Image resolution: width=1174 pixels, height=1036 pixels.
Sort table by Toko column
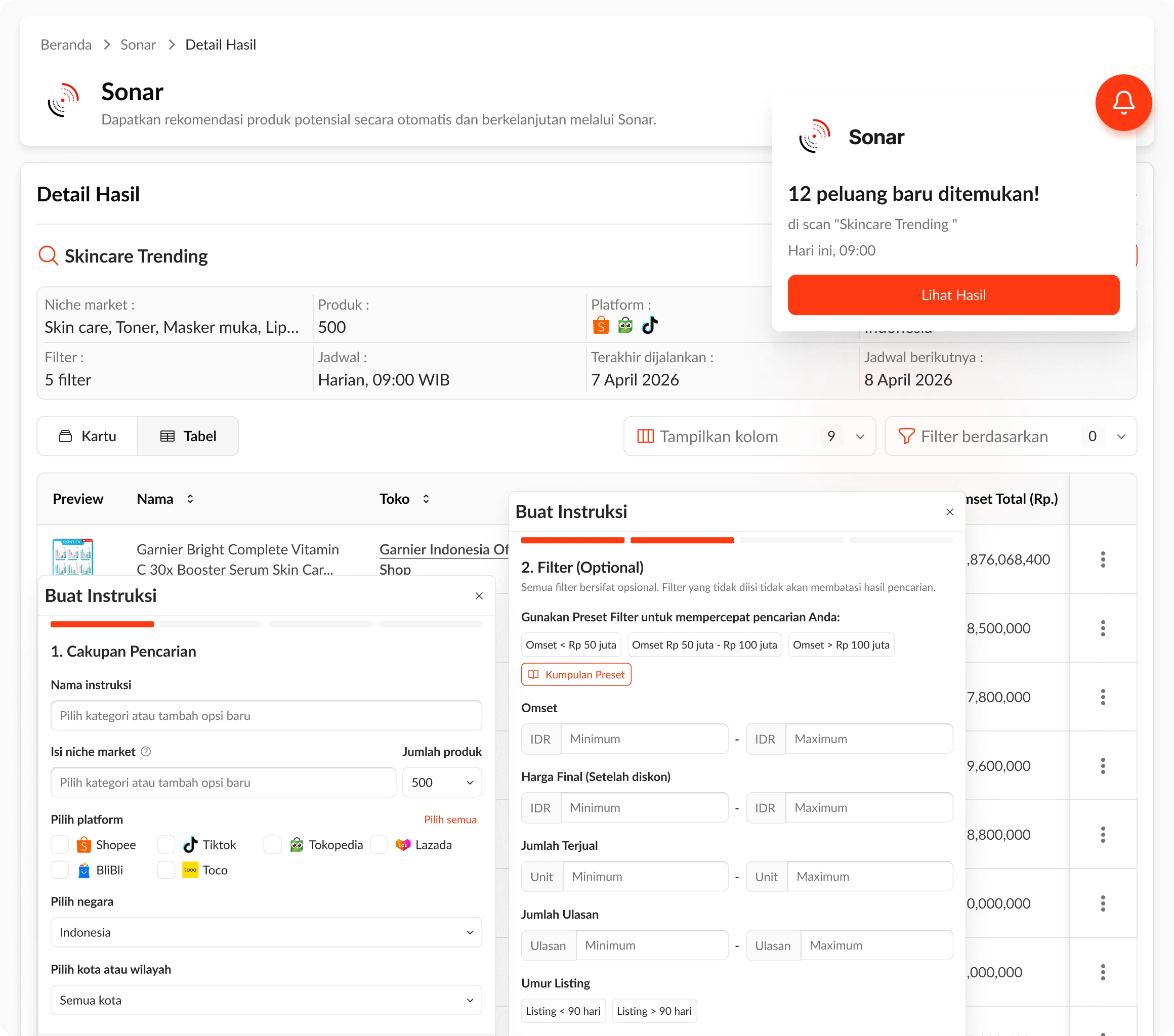(426, 499)
